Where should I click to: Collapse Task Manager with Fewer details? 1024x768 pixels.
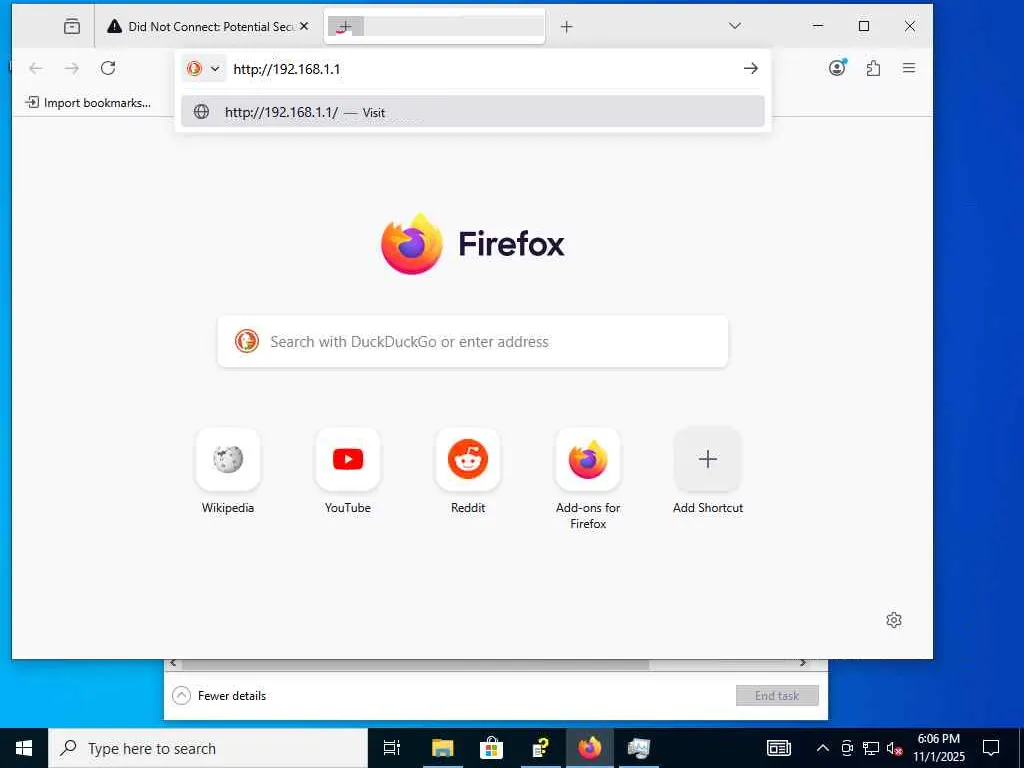point(219,696)
